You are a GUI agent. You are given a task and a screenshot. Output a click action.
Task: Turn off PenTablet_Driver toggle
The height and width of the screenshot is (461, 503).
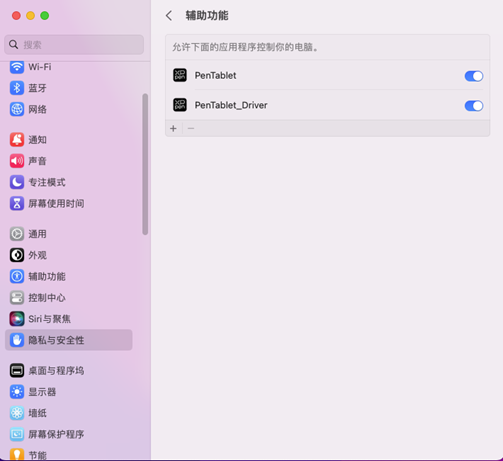[474, 106]
